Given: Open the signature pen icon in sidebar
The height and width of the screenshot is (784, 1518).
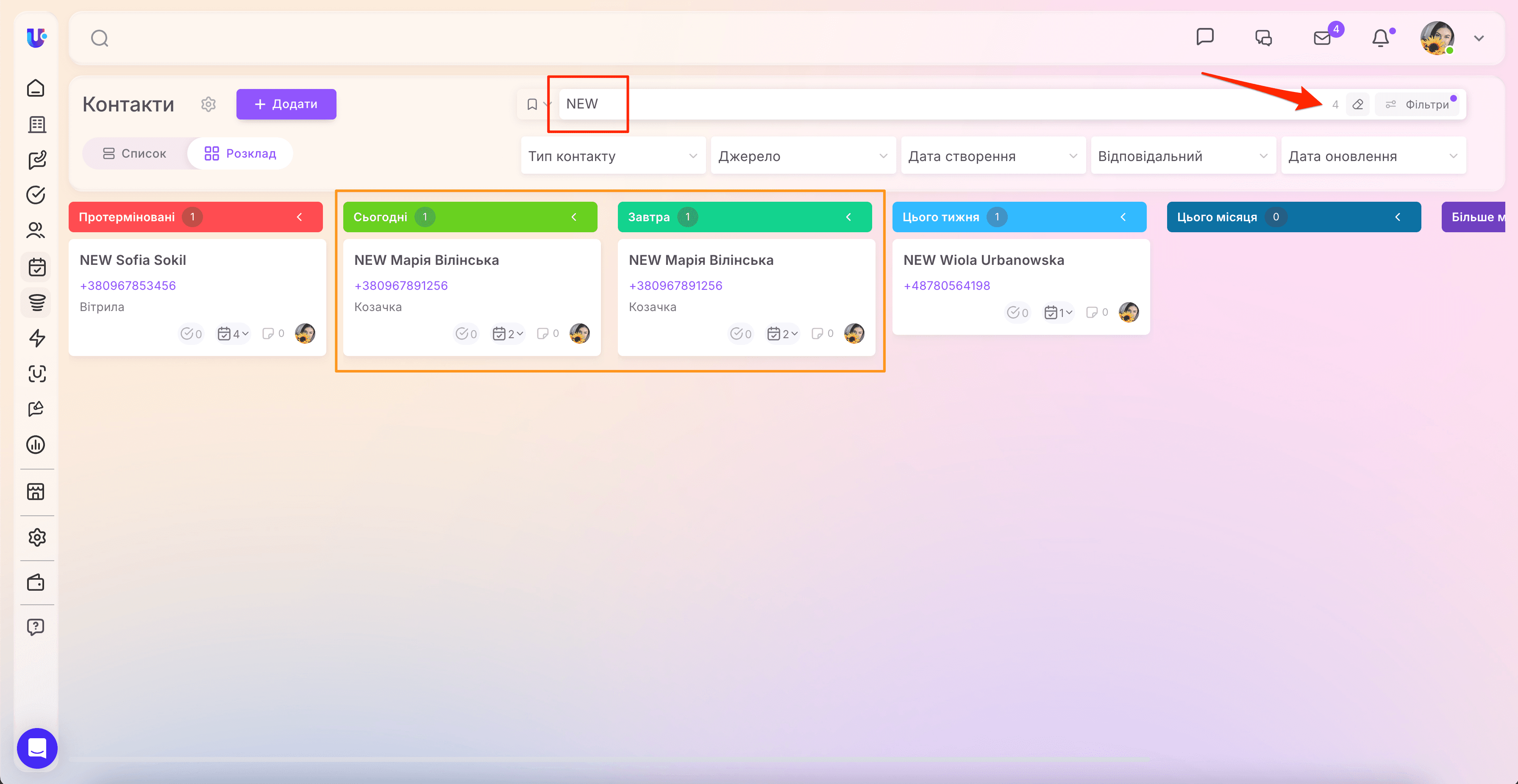Looking at the screenshot, I should [36, 409].
